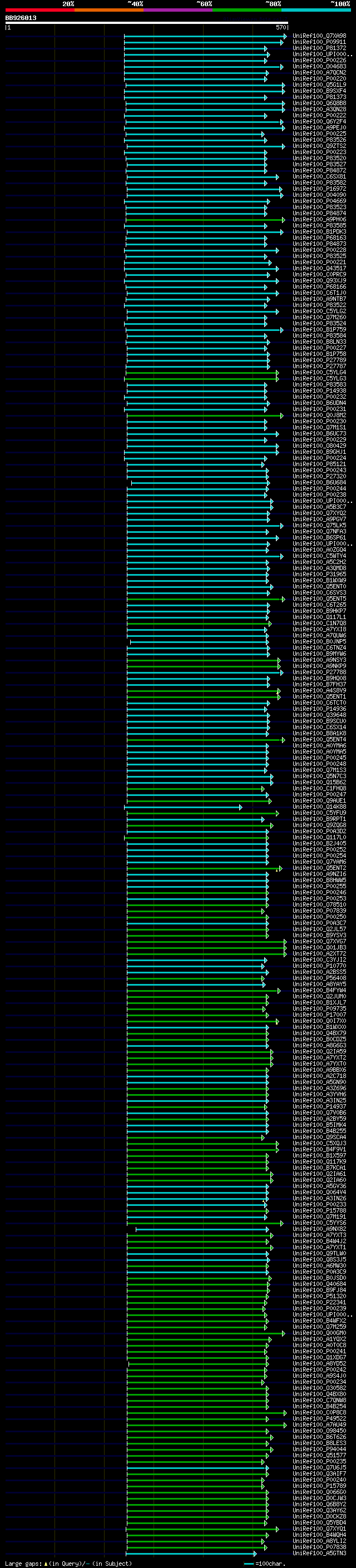Click the cyan ~100% identity legend segment
The height and width of the screenshot is (1568, 356).
pyautogui.click(x=316, y=10)
